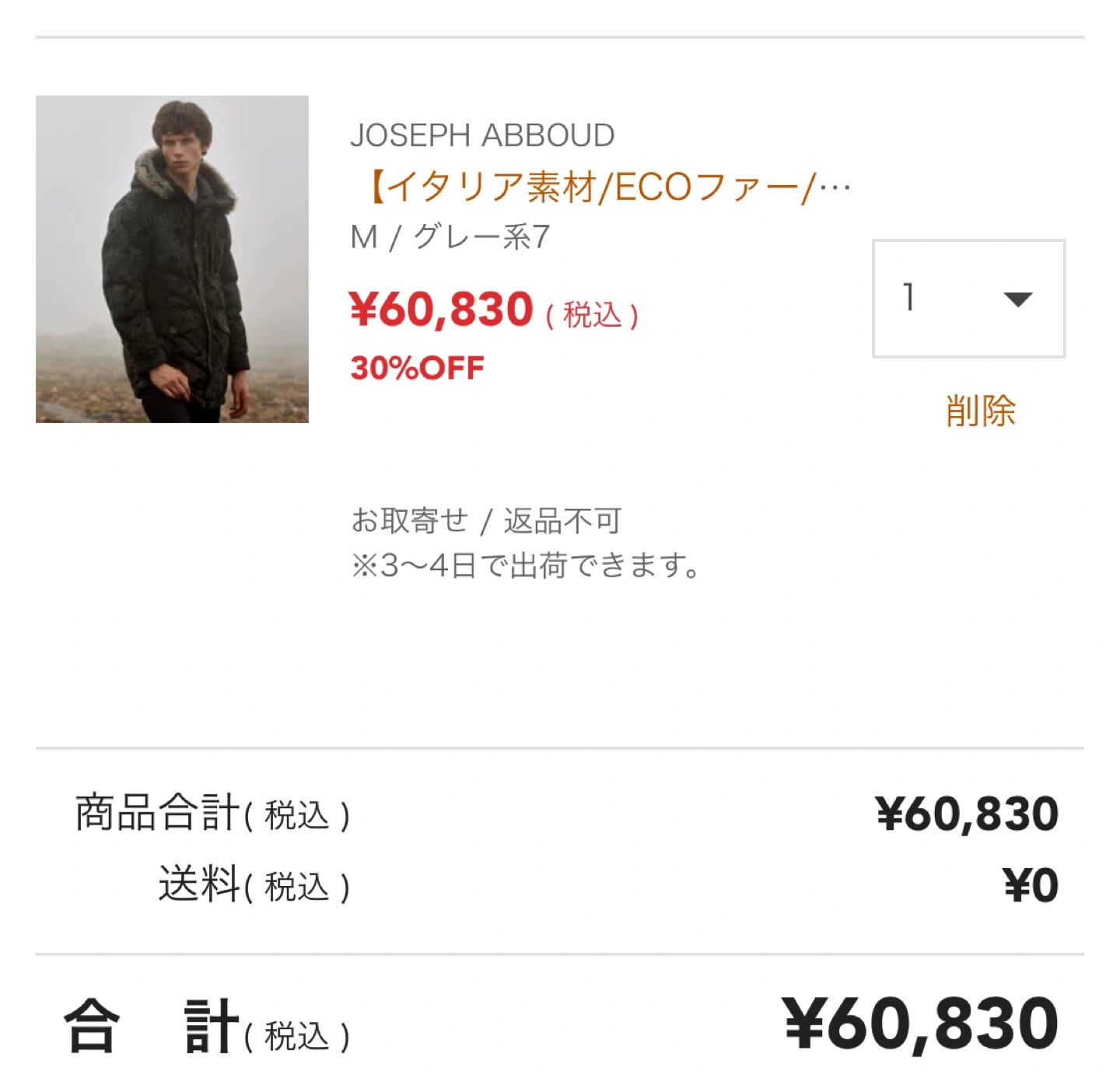Select the quantity value 1 in the selector
This screenshot has height=1089, width=1120.
coord(908,297)
